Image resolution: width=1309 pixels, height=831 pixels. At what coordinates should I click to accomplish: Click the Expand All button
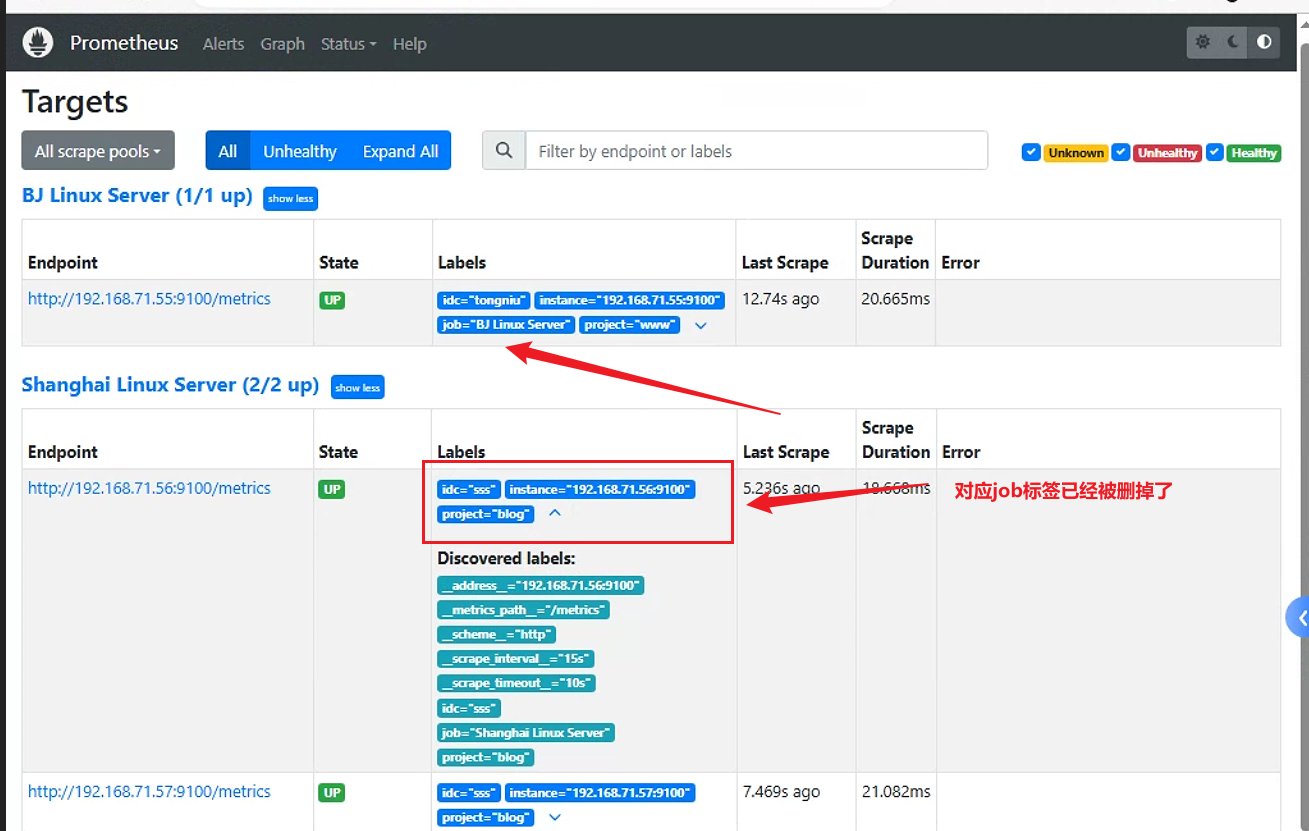400,151
